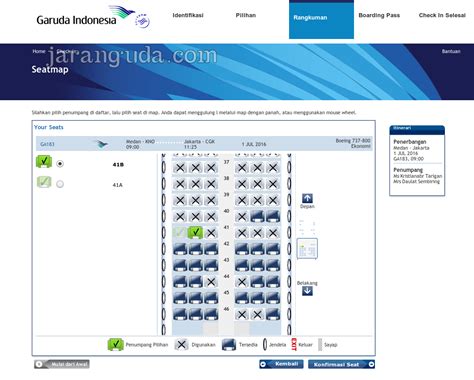The height and width of the screenshot is (380, 474).
Task: Open the Identifikasi step tab
Action: (188, 15)
